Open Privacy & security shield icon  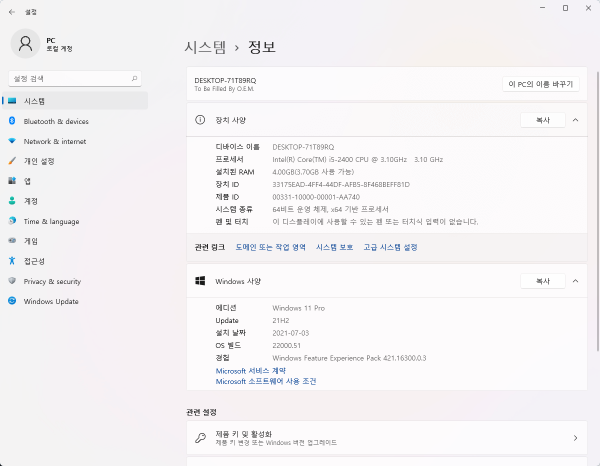(x=12, y=281)
